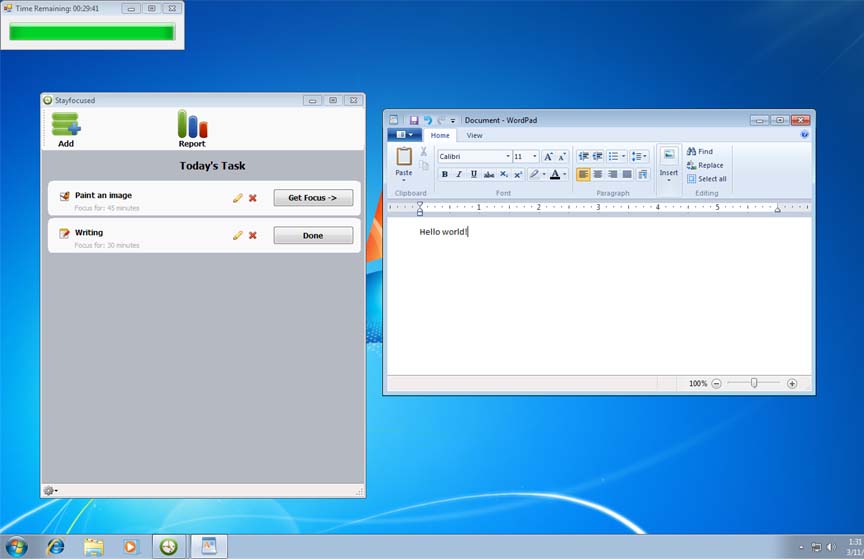This screenshot has height=560, width=864.
Task: Switch to the View ribbon tab
Action: [474, 136]
